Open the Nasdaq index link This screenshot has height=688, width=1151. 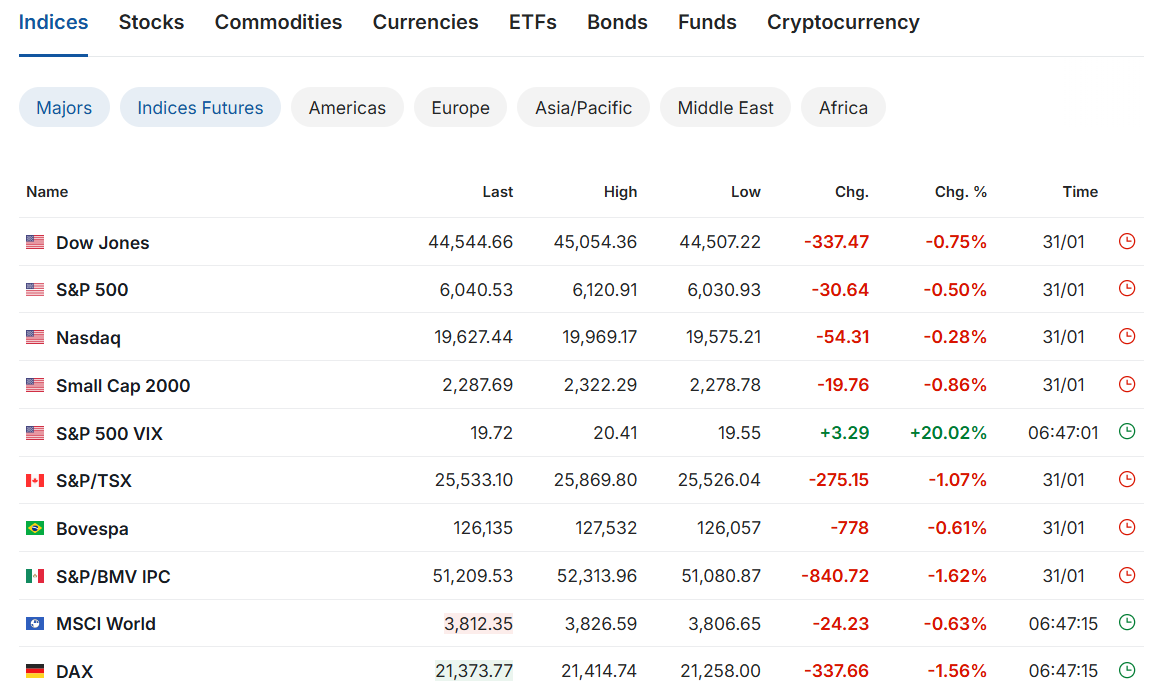click(88, 338)
